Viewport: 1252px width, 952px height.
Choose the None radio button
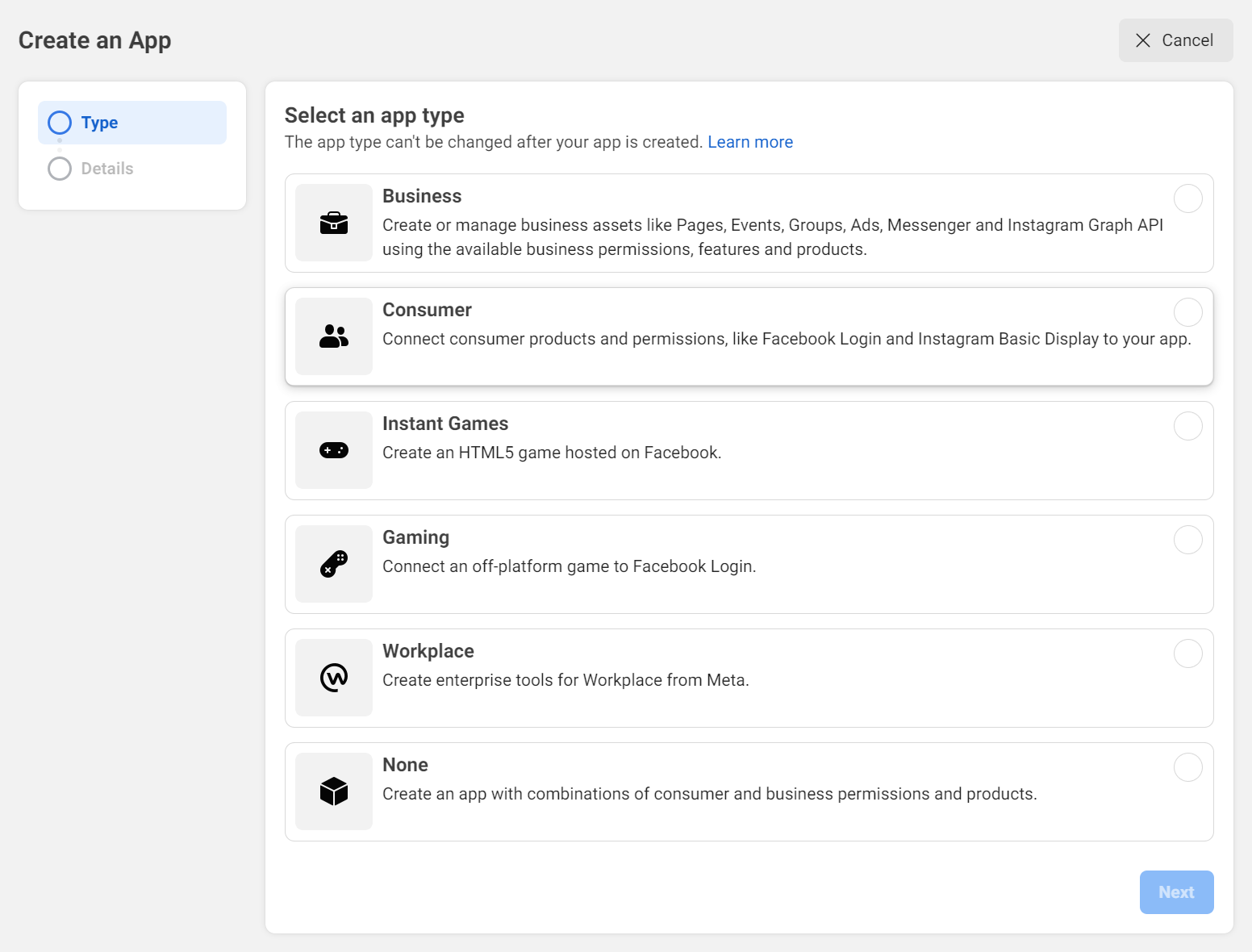point(1187,767)
